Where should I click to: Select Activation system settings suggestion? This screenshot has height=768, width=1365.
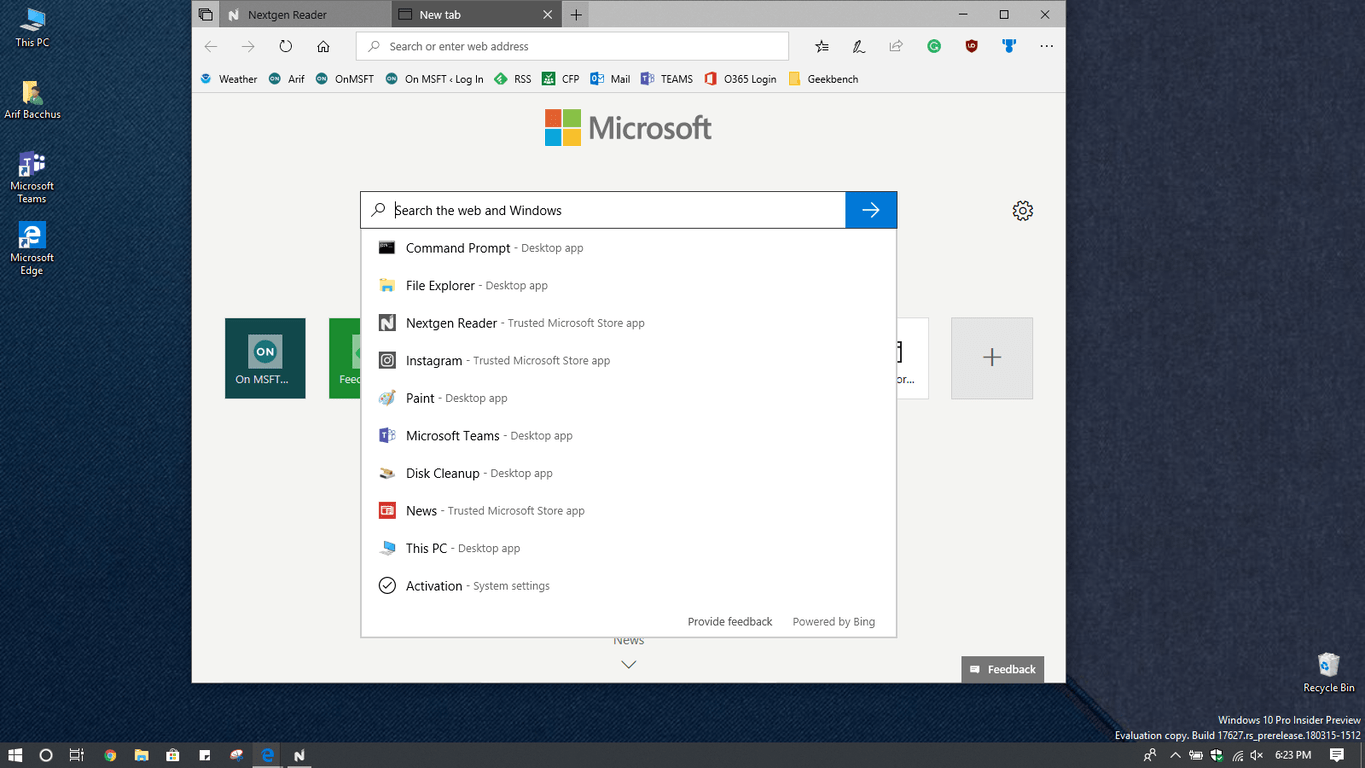[628, 586]
